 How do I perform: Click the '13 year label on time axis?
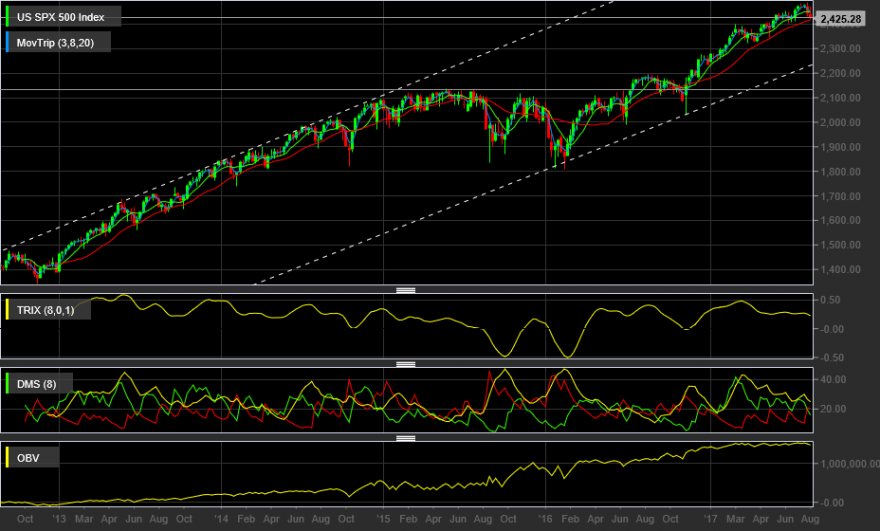coord(59,519)
